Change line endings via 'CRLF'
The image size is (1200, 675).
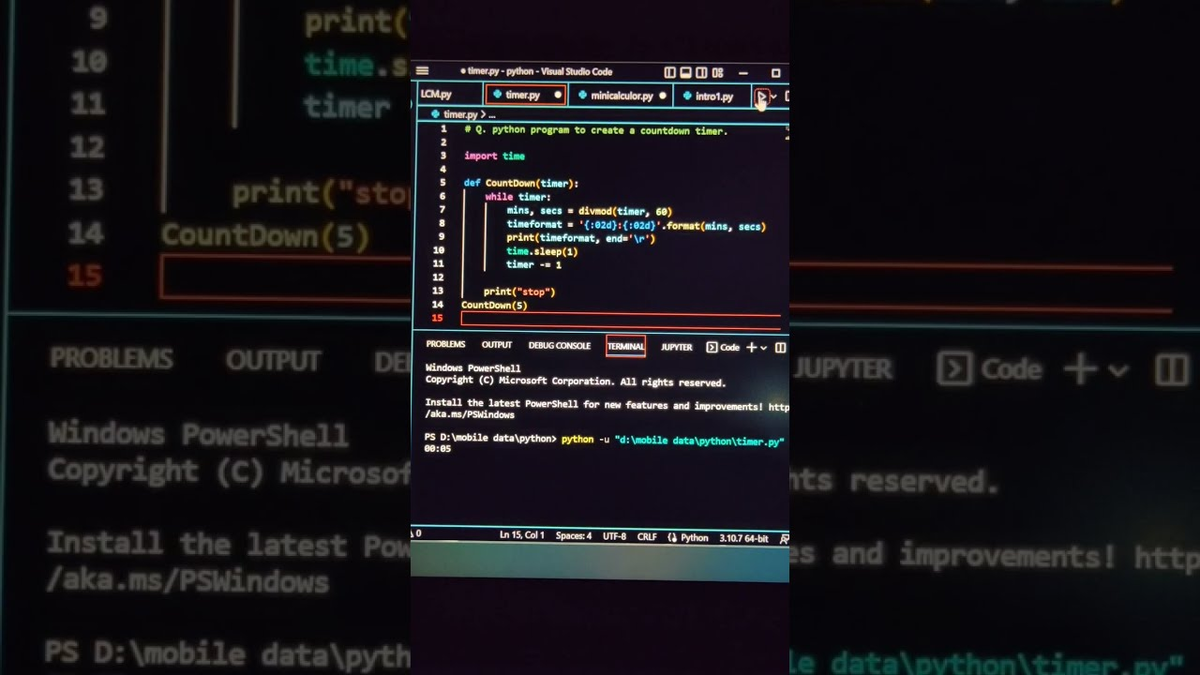tap(647, 537)
